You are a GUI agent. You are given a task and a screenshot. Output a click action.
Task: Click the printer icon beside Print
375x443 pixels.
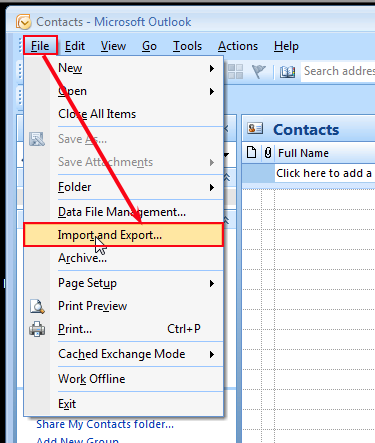tap(37, 329)
